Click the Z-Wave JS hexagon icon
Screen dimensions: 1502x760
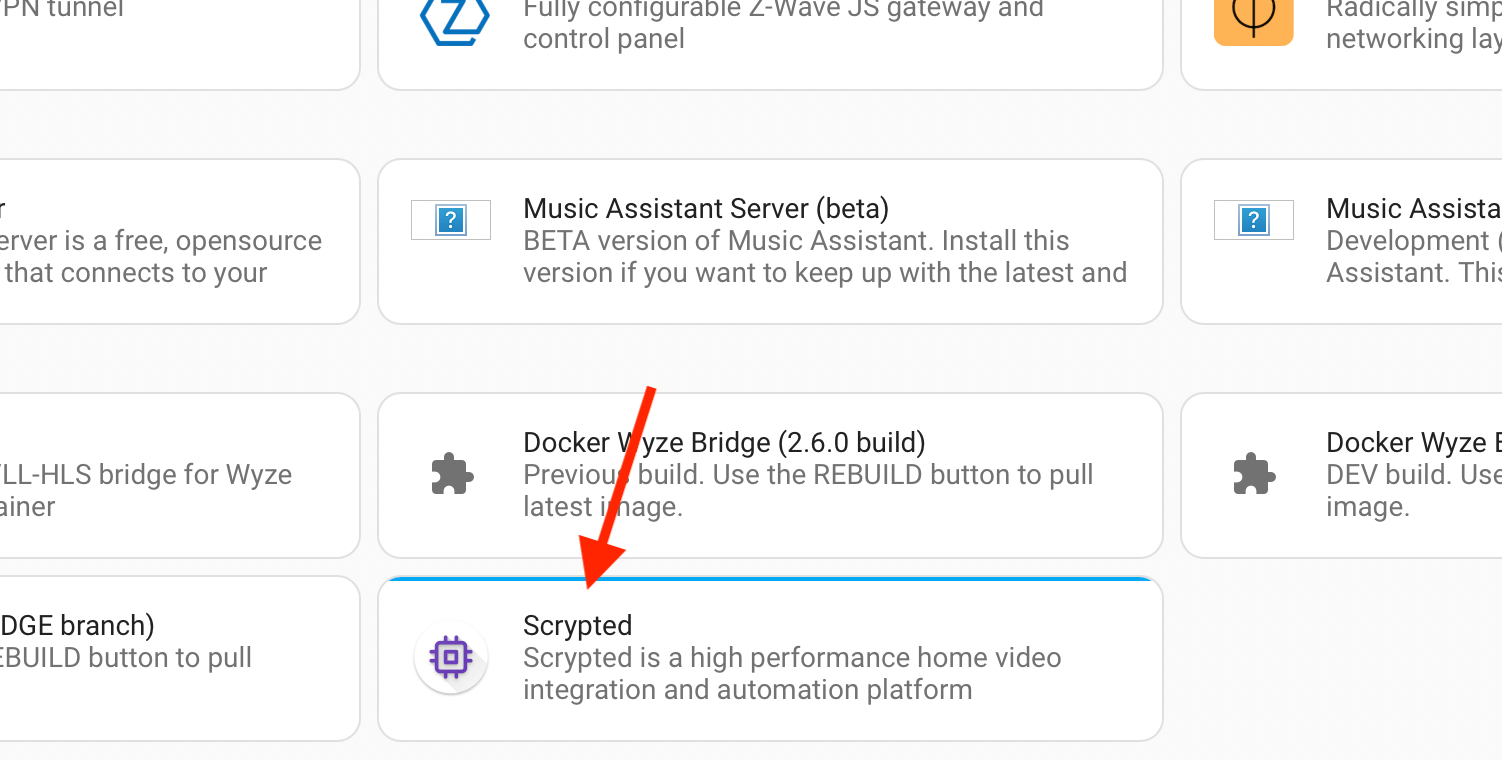(455, 22)
